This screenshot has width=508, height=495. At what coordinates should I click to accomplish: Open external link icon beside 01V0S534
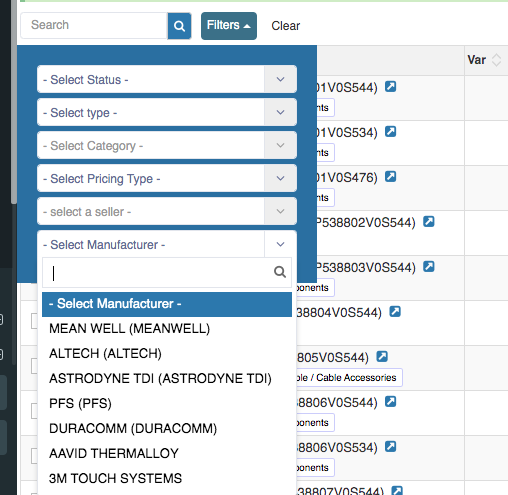coord(390,132)
